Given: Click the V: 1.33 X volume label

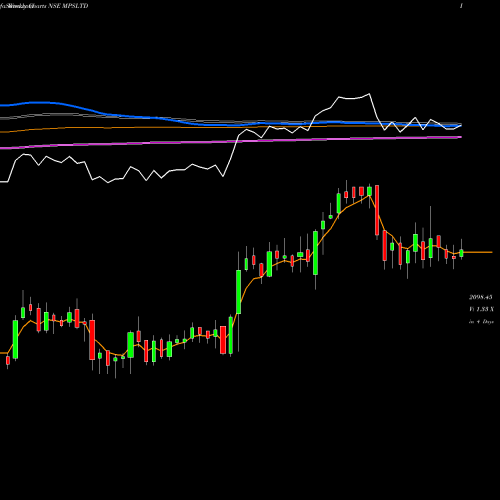Looking at the screenshot, I should (481, 309).
